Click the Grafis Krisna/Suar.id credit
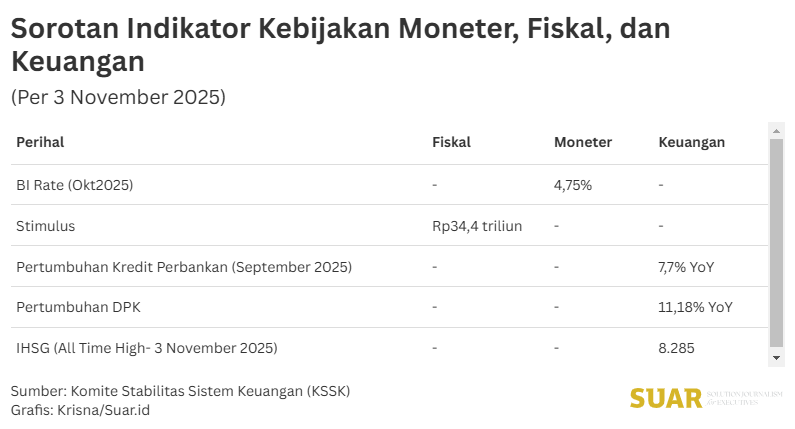Image resolution: width=795 pixels, height=429 pixels. point(81,410)
